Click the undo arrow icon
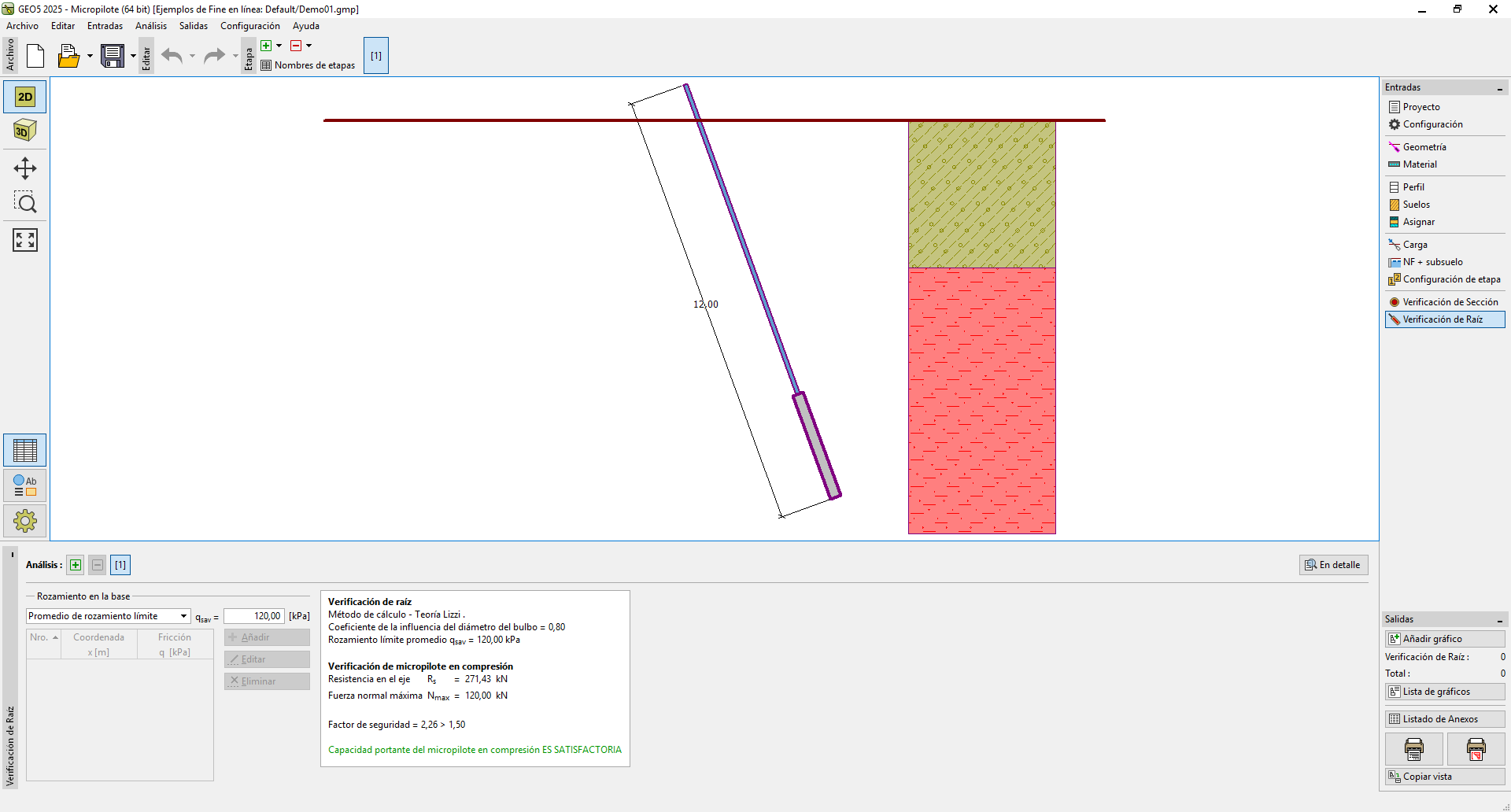 click(x=172, y=56)
